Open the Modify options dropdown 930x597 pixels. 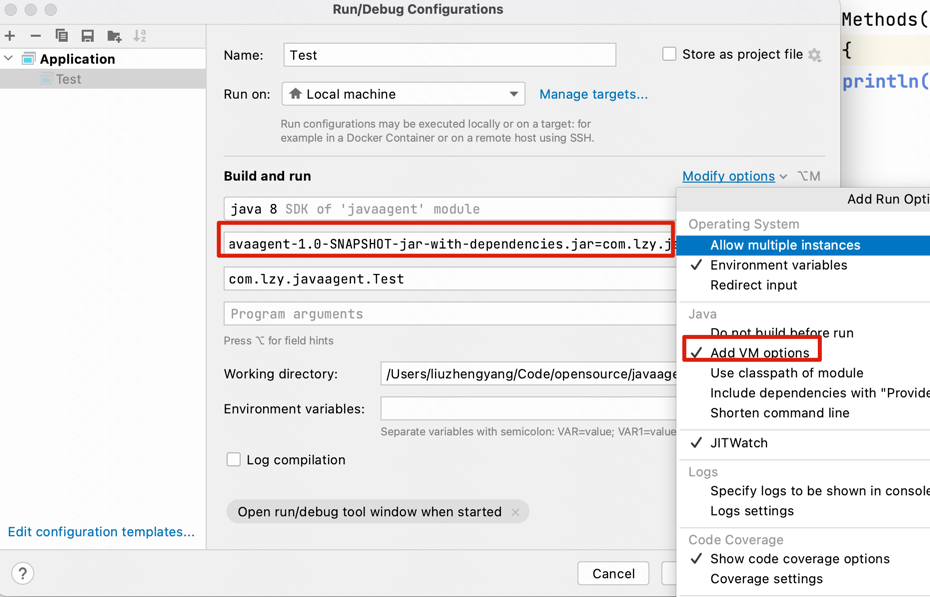click(734, 176)
